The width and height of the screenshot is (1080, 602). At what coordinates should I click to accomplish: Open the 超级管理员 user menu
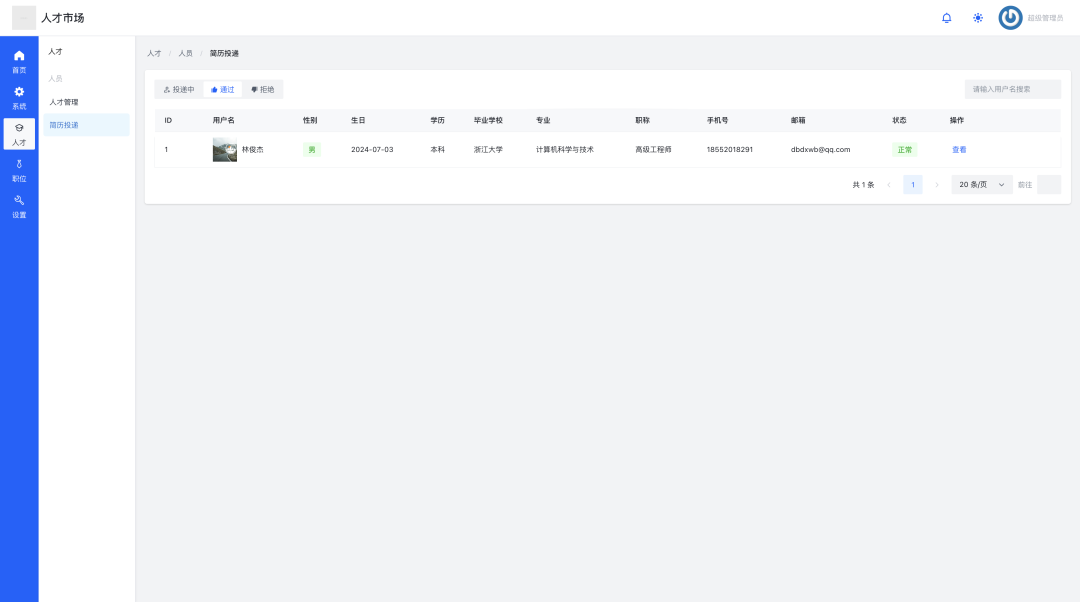(1045, 18)
